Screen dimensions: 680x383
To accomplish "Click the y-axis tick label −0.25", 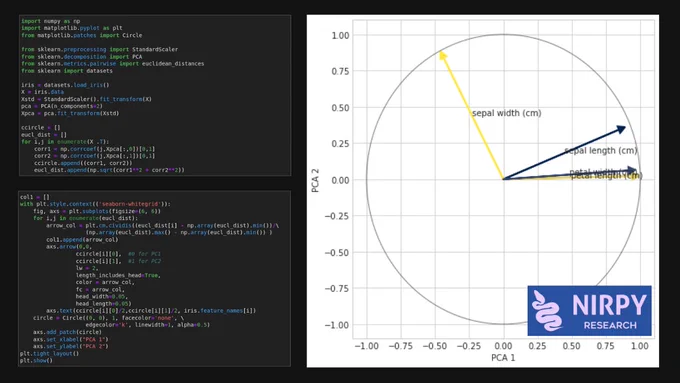I will [337, 216].
